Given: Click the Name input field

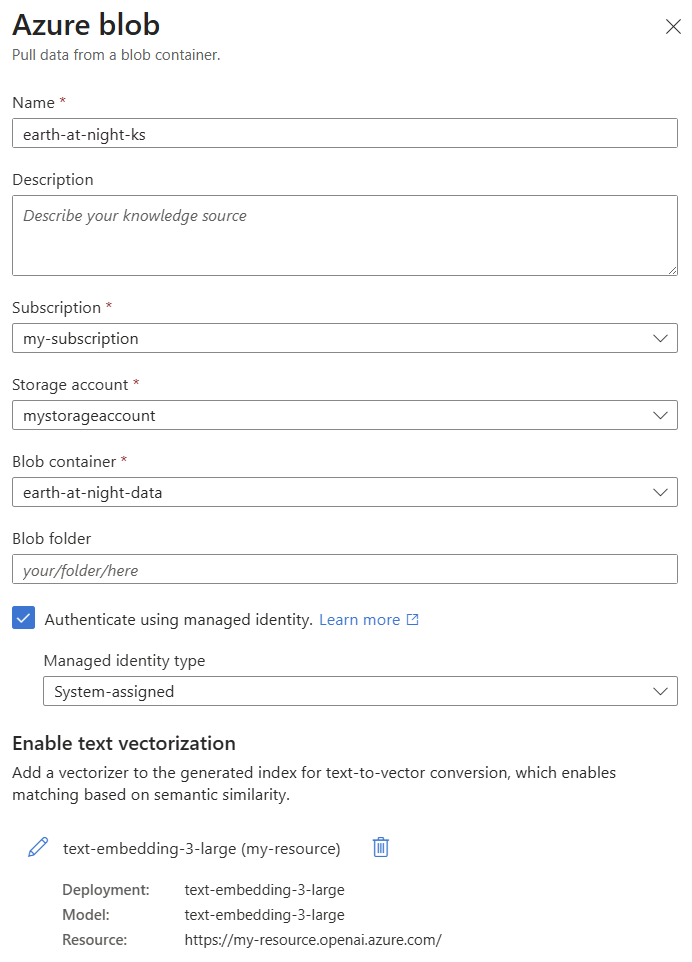Looking at the screenshot, I should point(344,133).
